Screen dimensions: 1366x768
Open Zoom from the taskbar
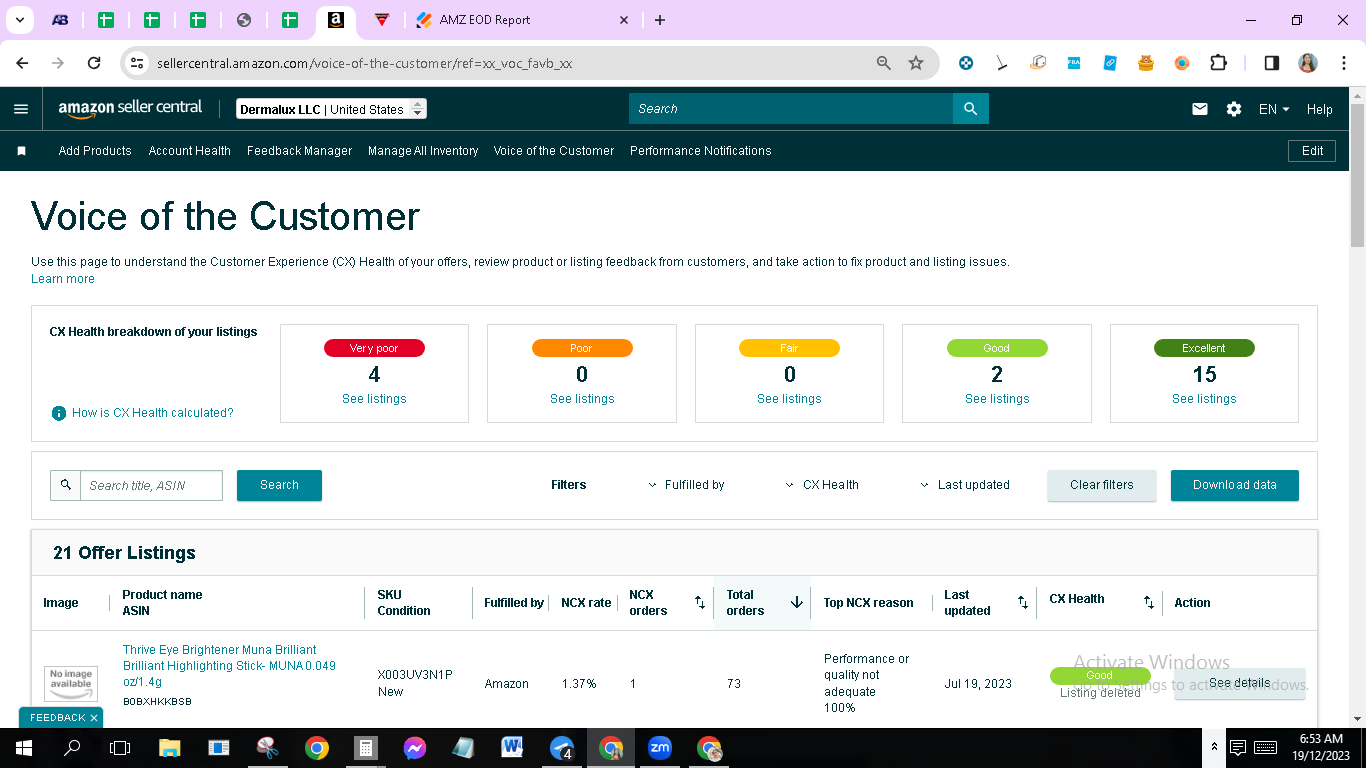coord(660,748)
